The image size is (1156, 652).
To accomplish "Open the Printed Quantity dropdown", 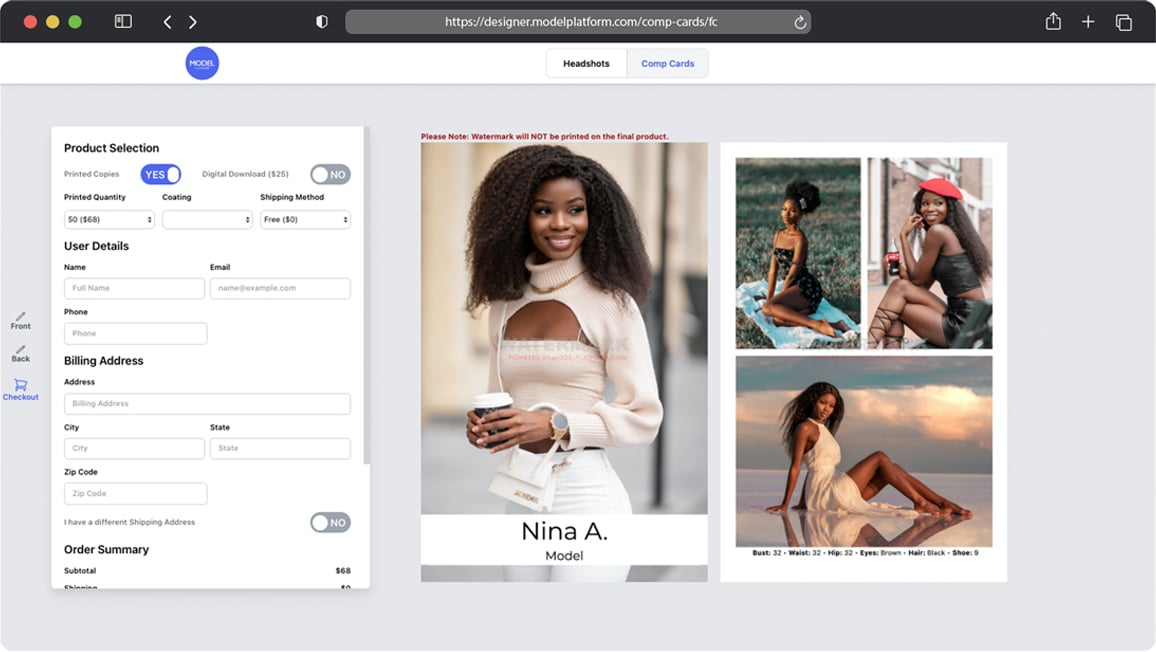I will (109, 220).
